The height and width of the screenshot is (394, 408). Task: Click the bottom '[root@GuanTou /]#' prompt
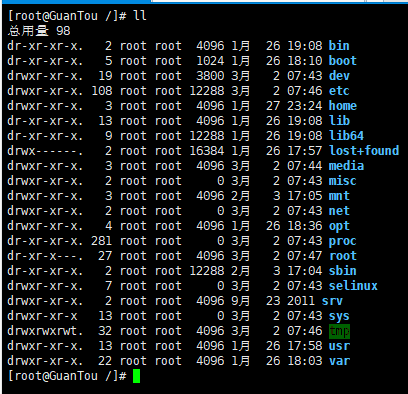pos(67,376)
